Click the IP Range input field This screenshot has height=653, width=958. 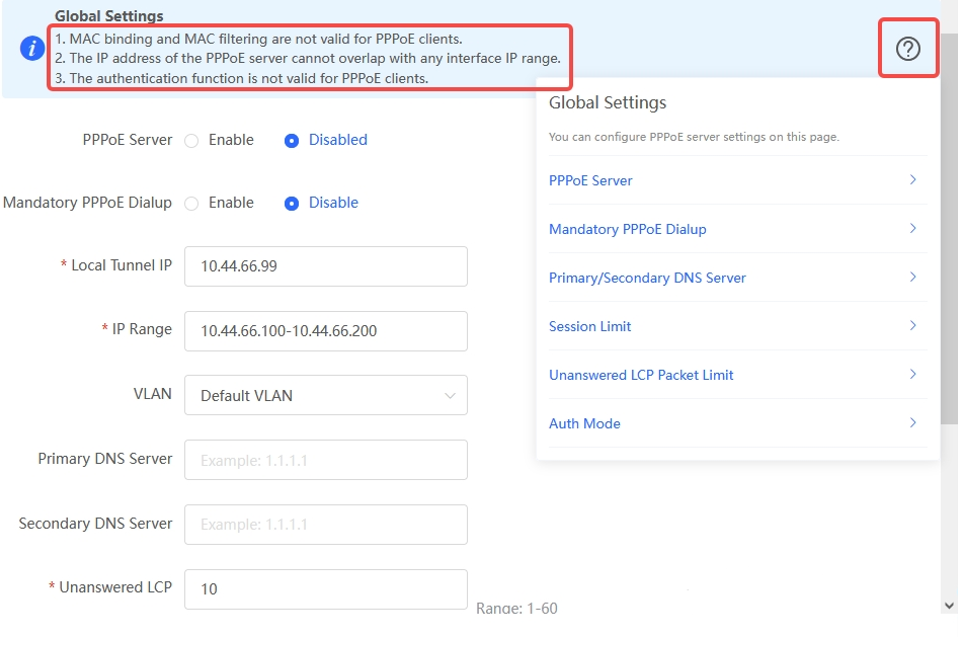coord(325,331)
